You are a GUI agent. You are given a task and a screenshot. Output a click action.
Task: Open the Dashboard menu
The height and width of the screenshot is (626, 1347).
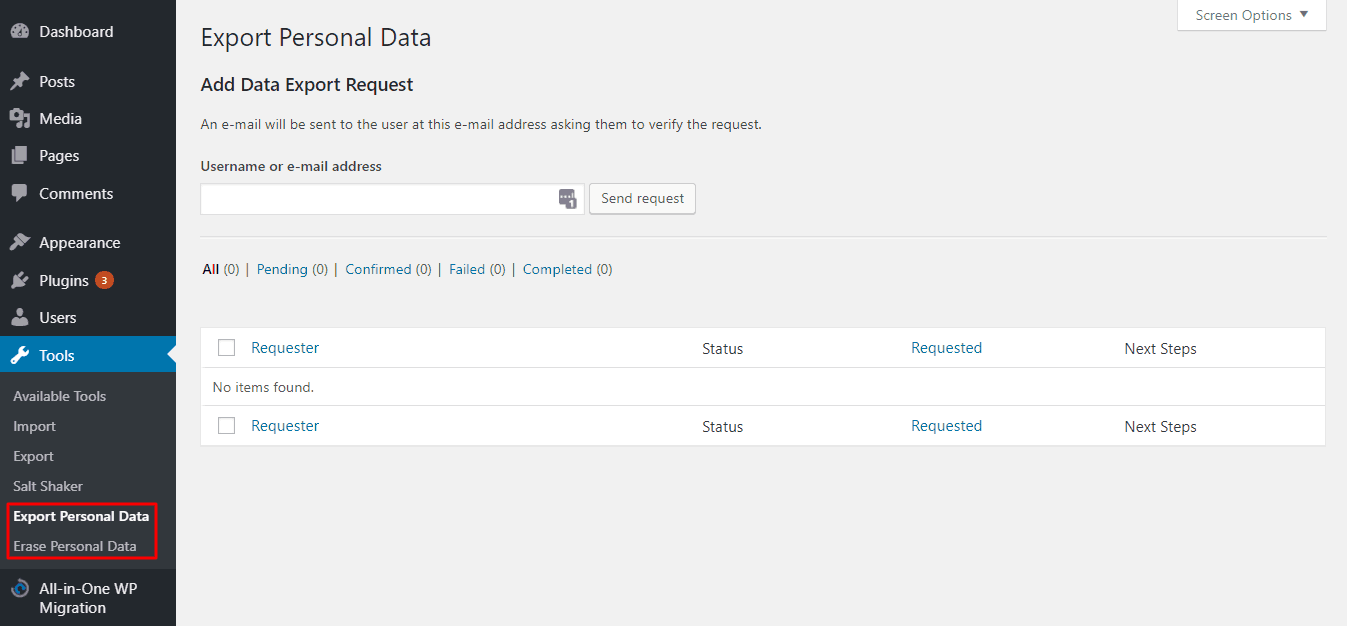[x=76, y=32]
